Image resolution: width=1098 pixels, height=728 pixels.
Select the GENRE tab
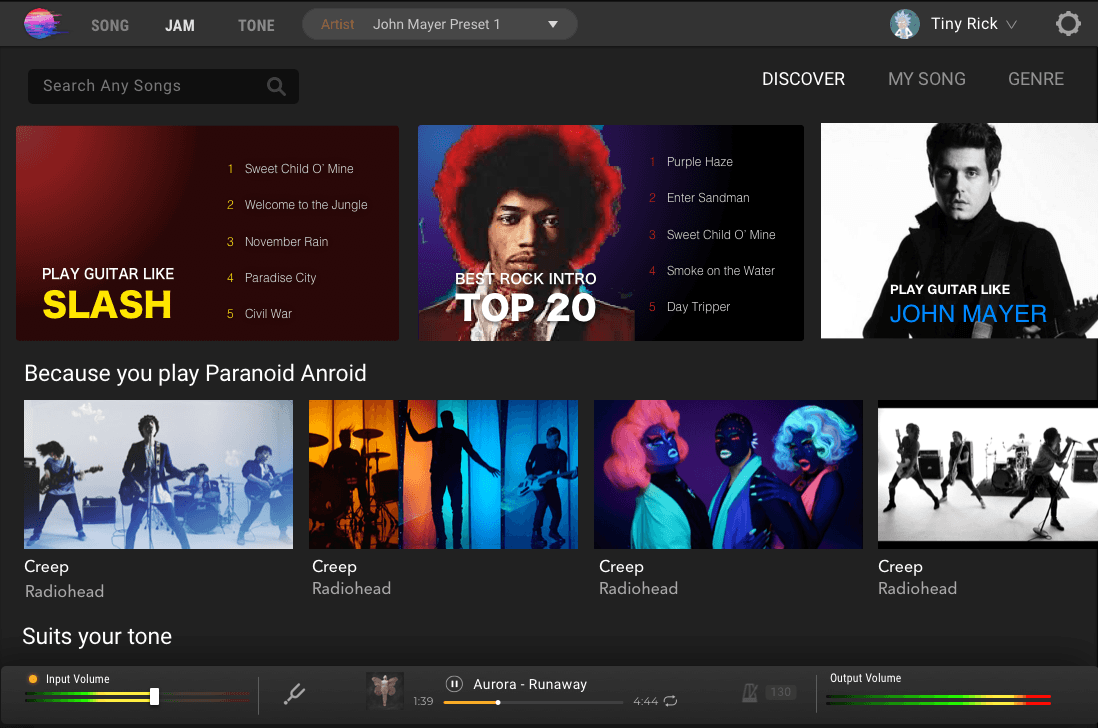(x=1036, y=79)
